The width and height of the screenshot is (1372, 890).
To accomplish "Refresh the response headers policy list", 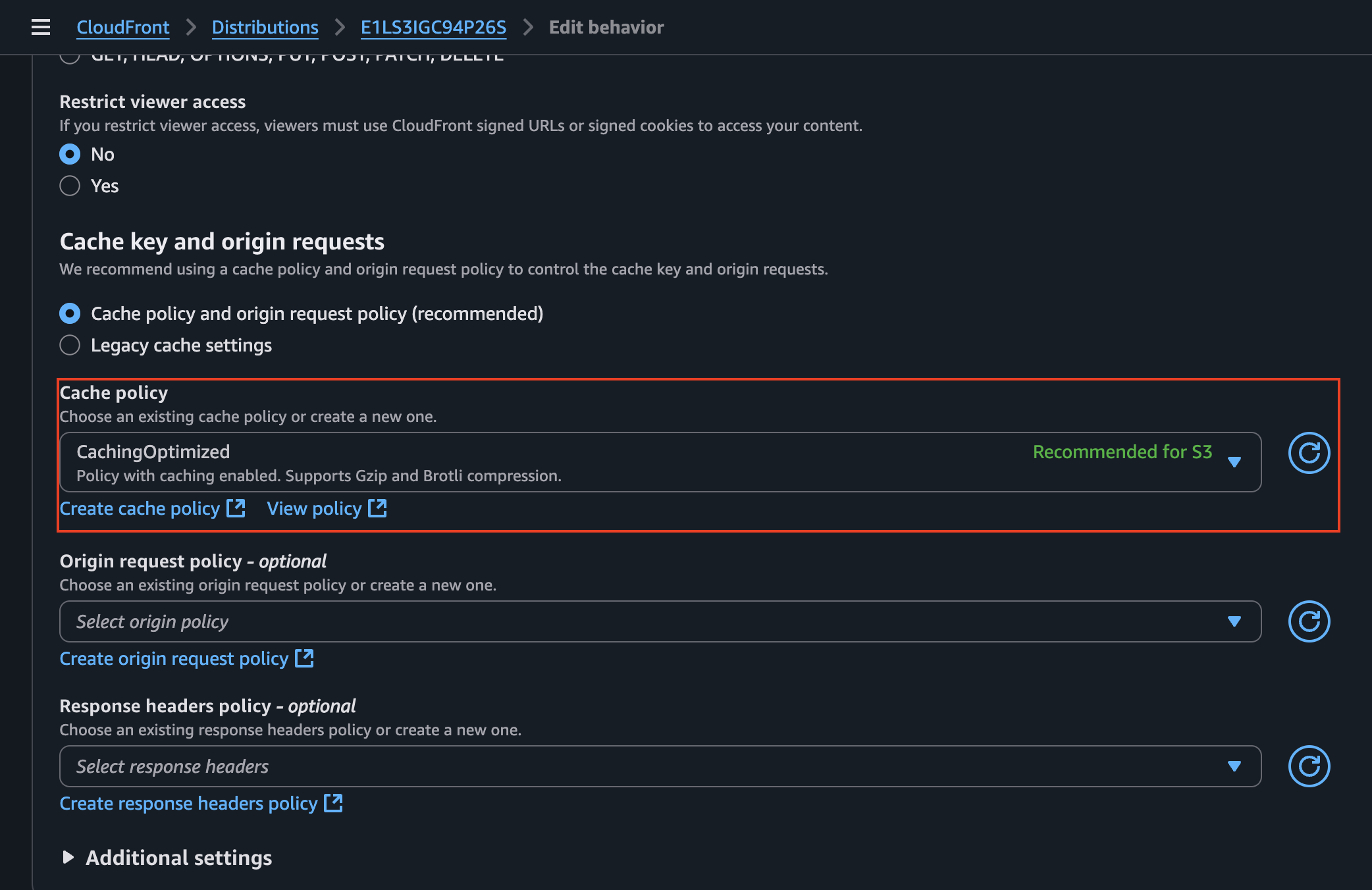I will 1309,766.
